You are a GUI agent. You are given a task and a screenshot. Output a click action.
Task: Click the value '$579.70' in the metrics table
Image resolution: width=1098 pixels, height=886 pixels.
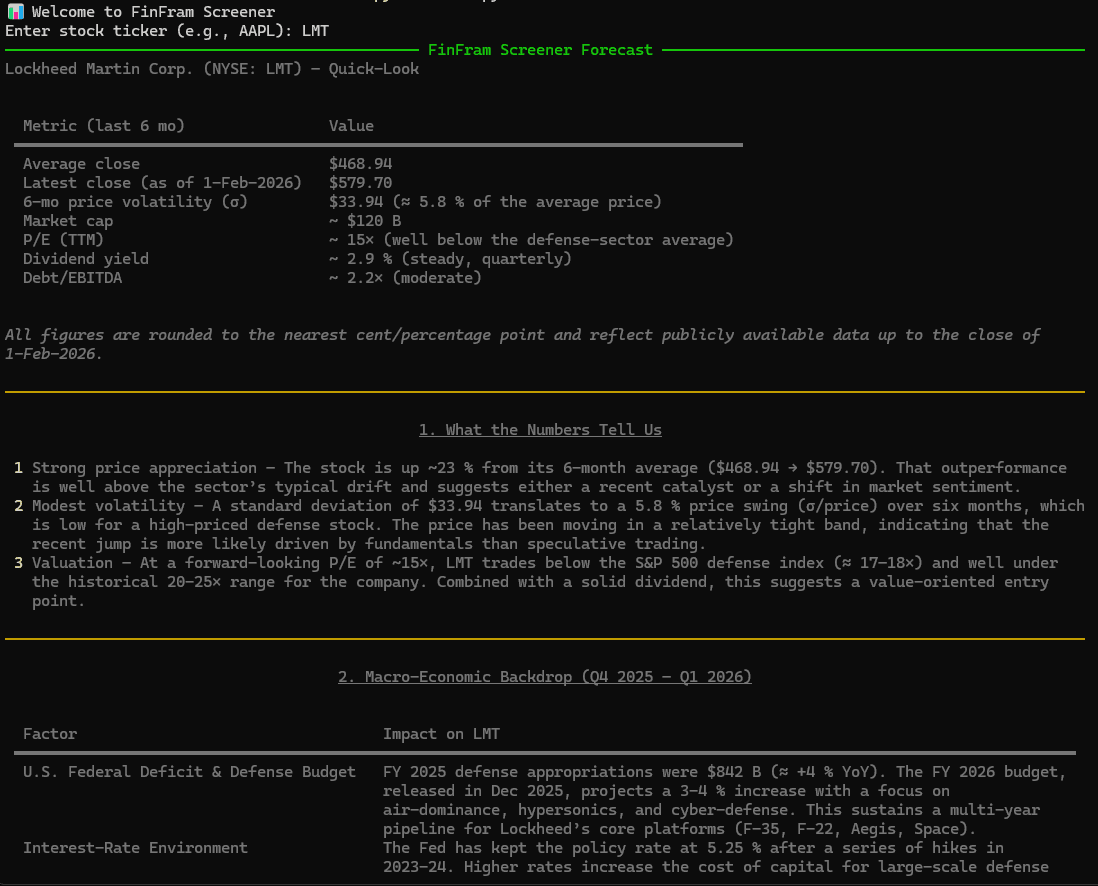361,183
